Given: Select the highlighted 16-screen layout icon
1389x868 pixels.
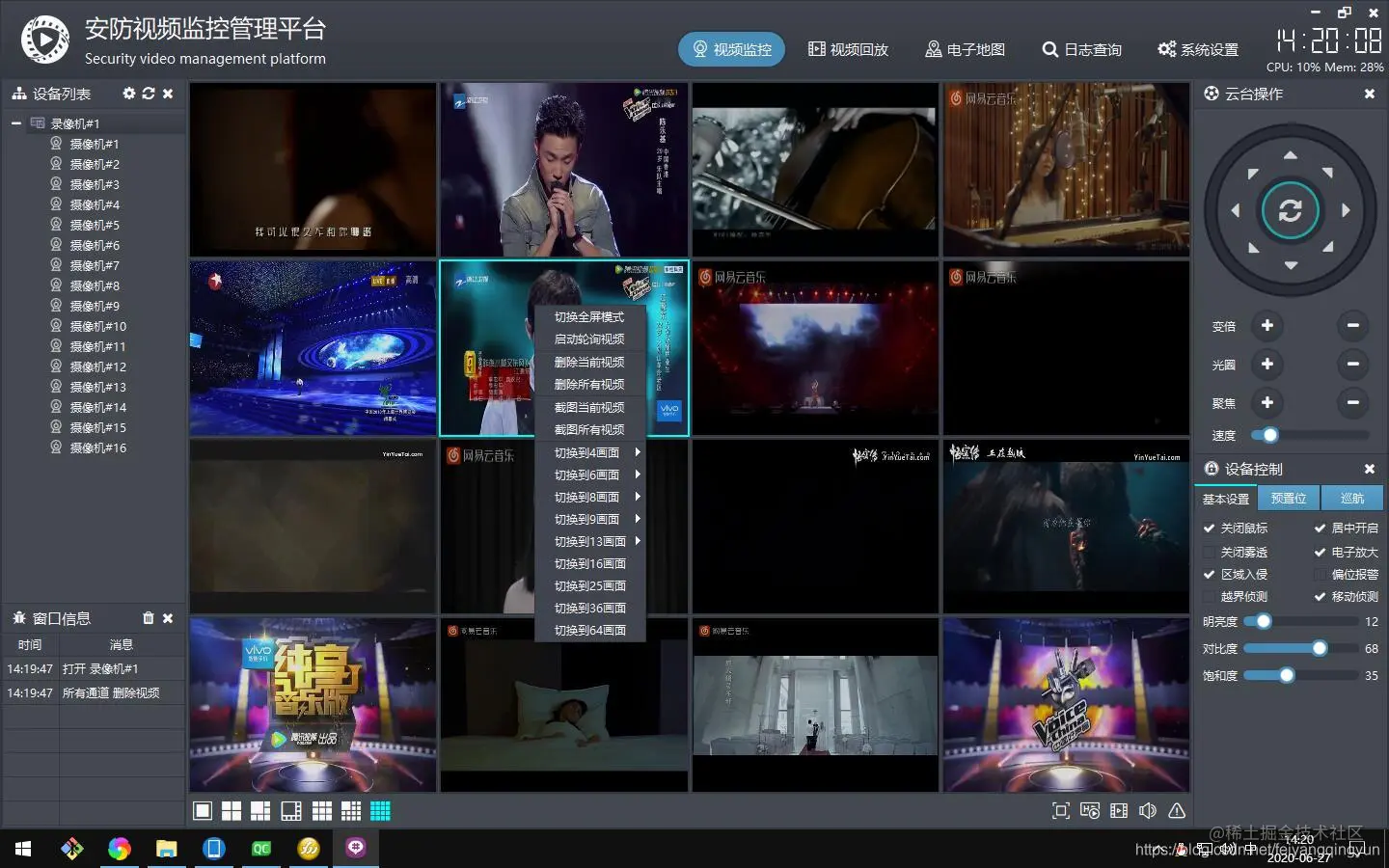Looking at the screenshot, I should coord(381,811).
